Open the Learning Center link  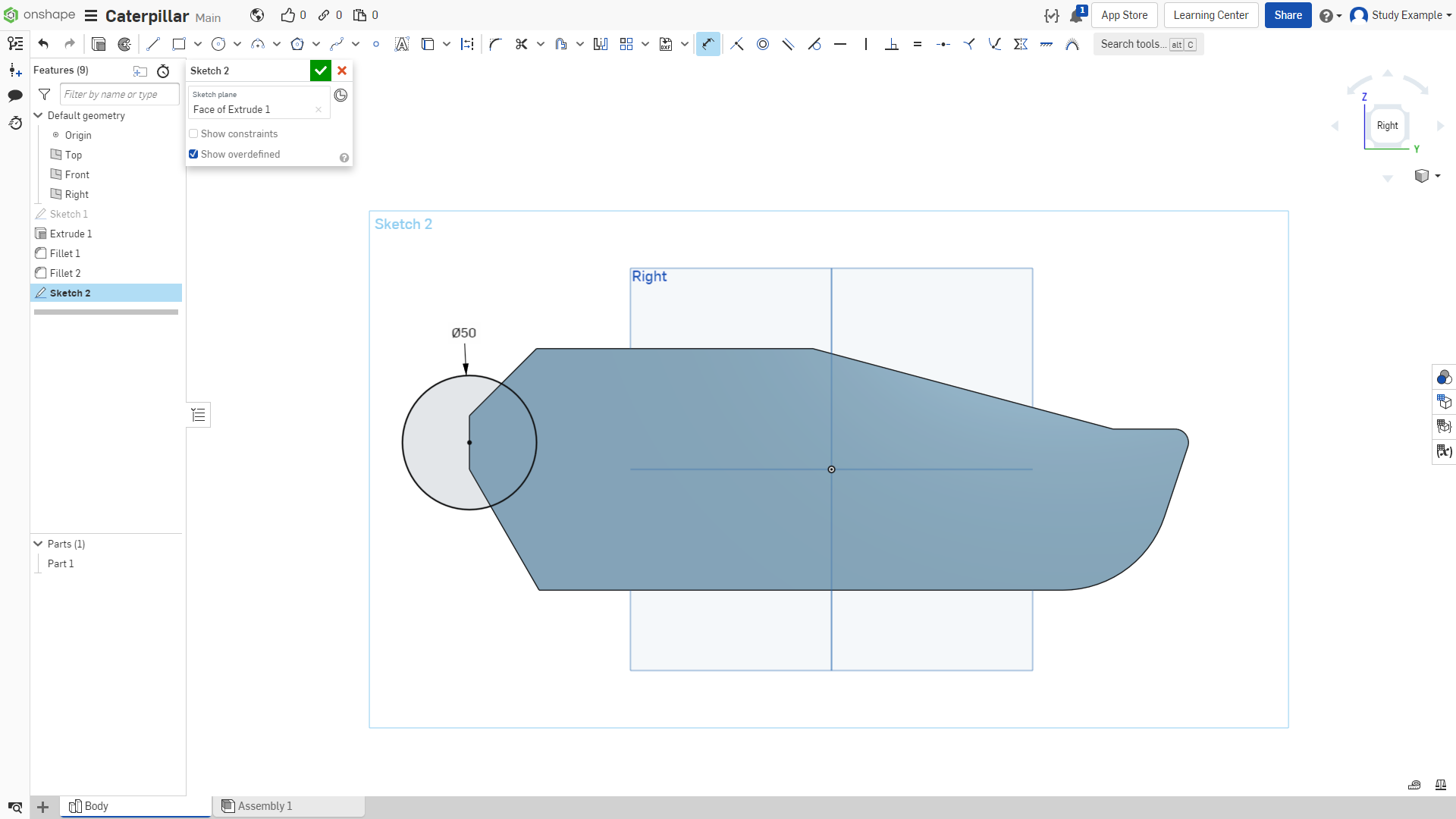pyautogui.click(x=1211, y=15)
